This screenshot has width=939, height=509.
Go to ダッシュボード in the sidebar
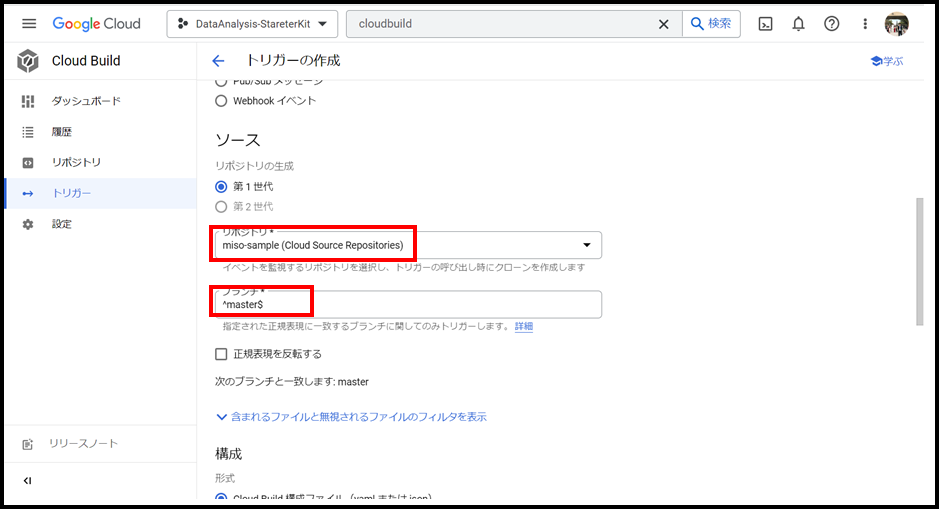click(86, 101)
